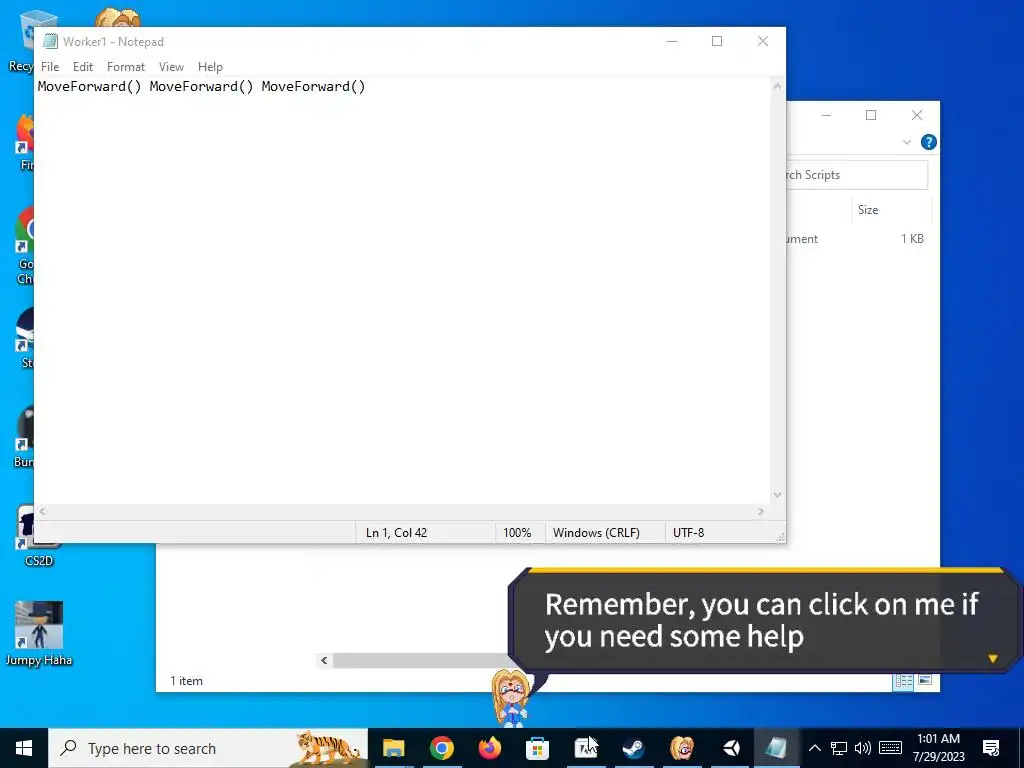Click File Explorer horizontal scrollbar left arrow
This screenshot has width=1024, height=768.
click(324, 660)
